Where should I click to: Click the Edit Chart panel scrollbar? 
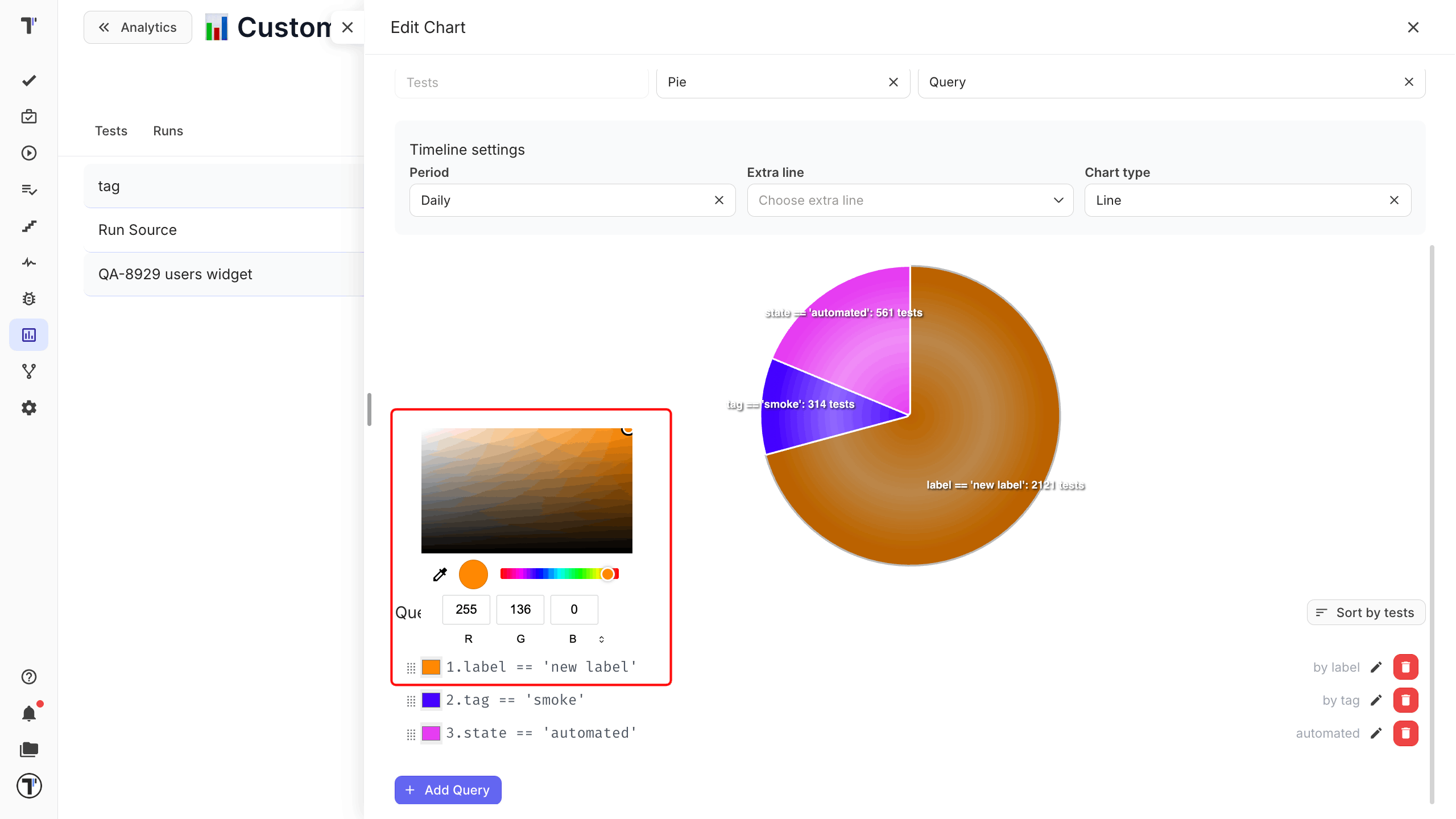[x=1432, y=523]
